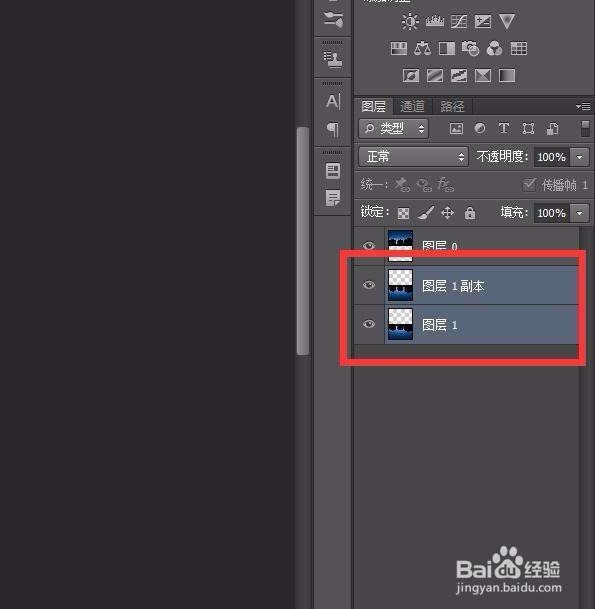Add a Color Lookup adjustment
595x609 pixels.
519,49
